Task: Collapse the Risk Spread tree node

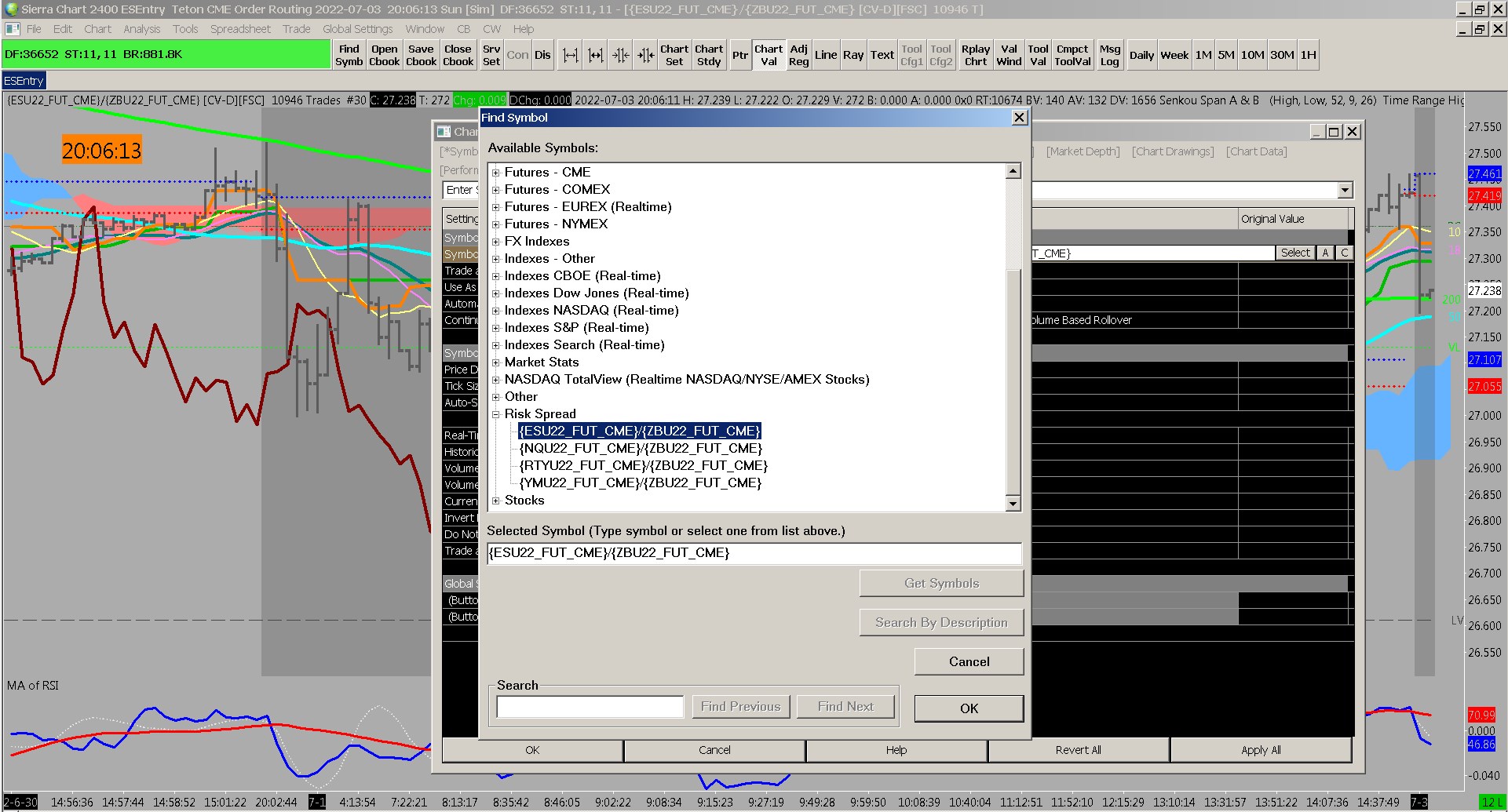Action: pyautogui.click(x=495, y=414)
